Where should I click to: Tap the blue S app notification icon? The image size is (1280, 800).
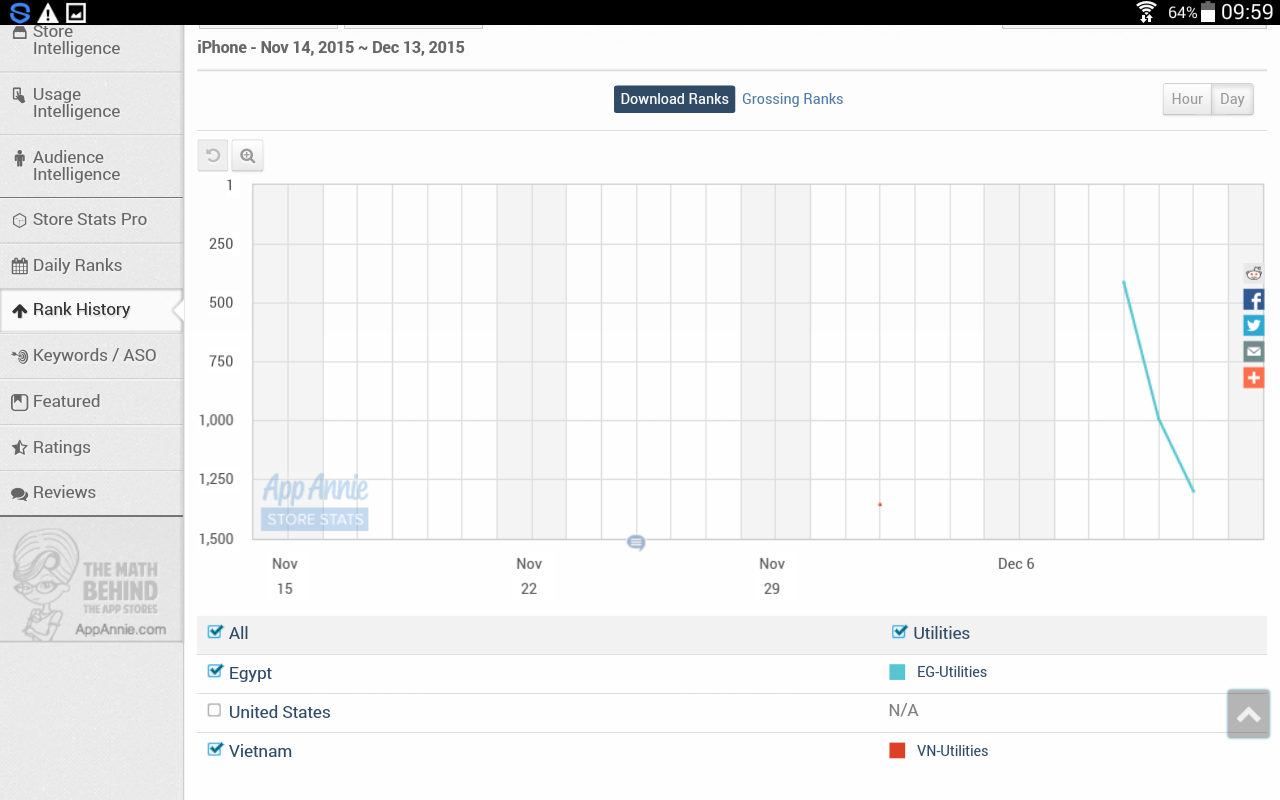[19, 13]
